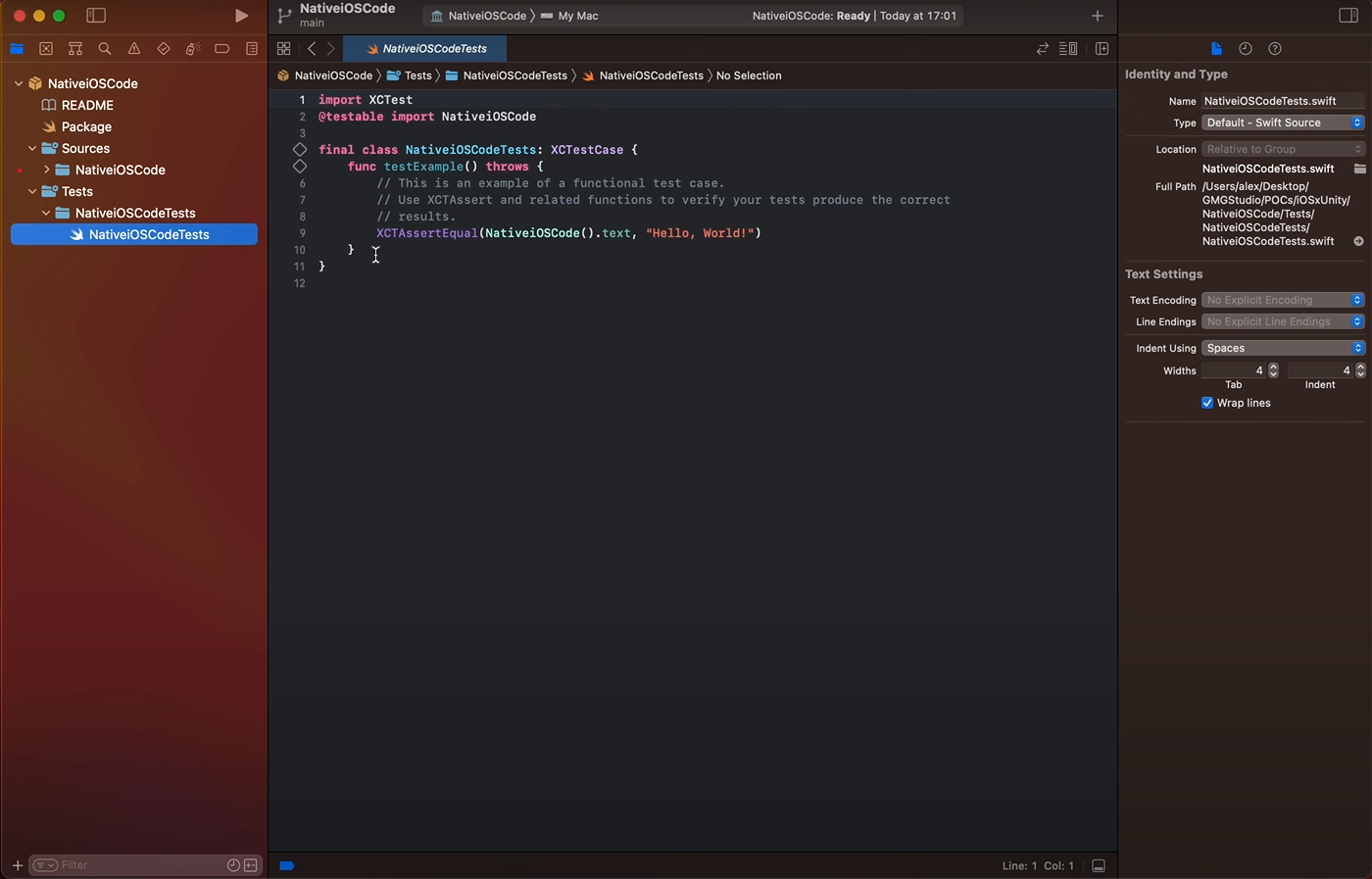Choose file location via folder icon
Image resolution: width=1372 pixels, height=879 pixels.
[x=1359, y=169]
